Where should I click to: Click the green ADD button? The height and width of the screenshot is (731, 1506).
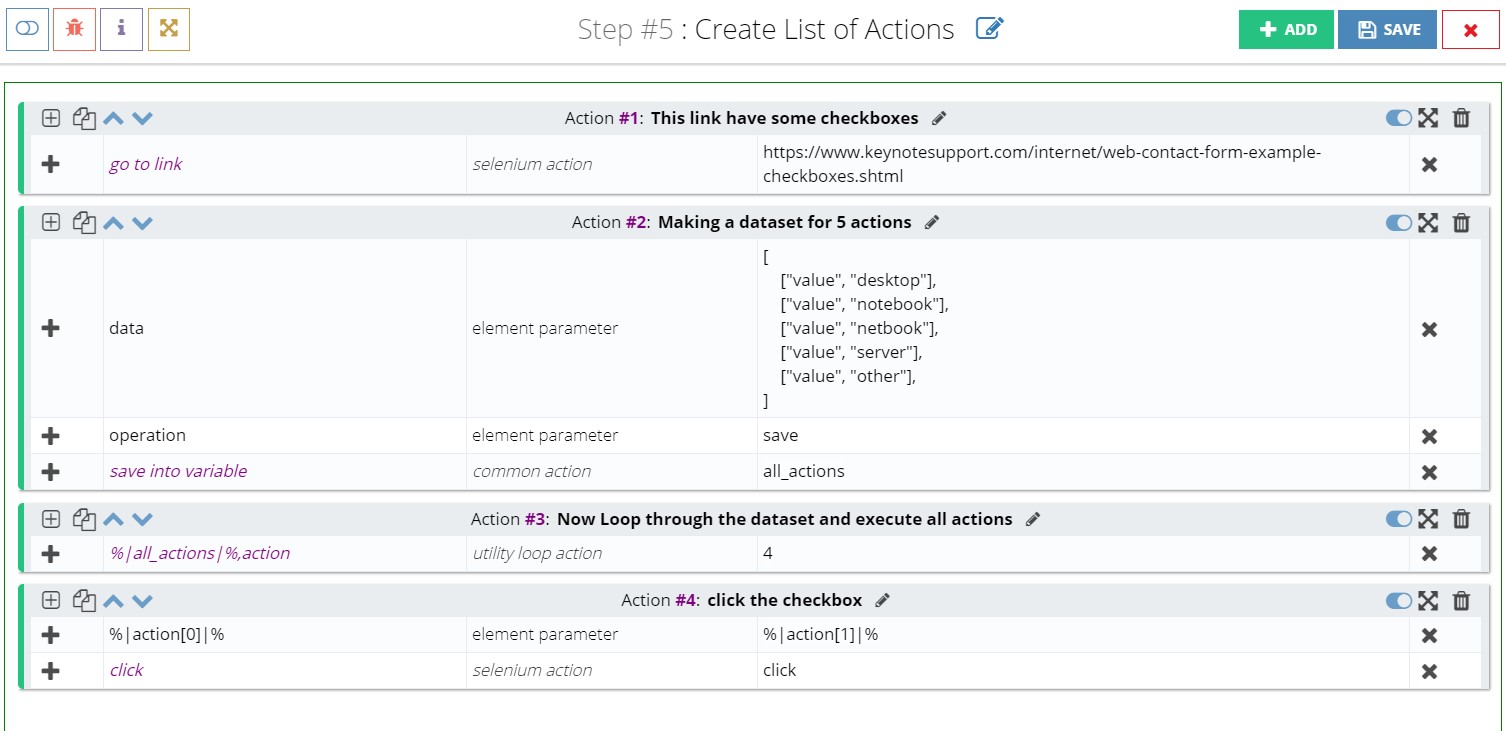pos(1286,29)
